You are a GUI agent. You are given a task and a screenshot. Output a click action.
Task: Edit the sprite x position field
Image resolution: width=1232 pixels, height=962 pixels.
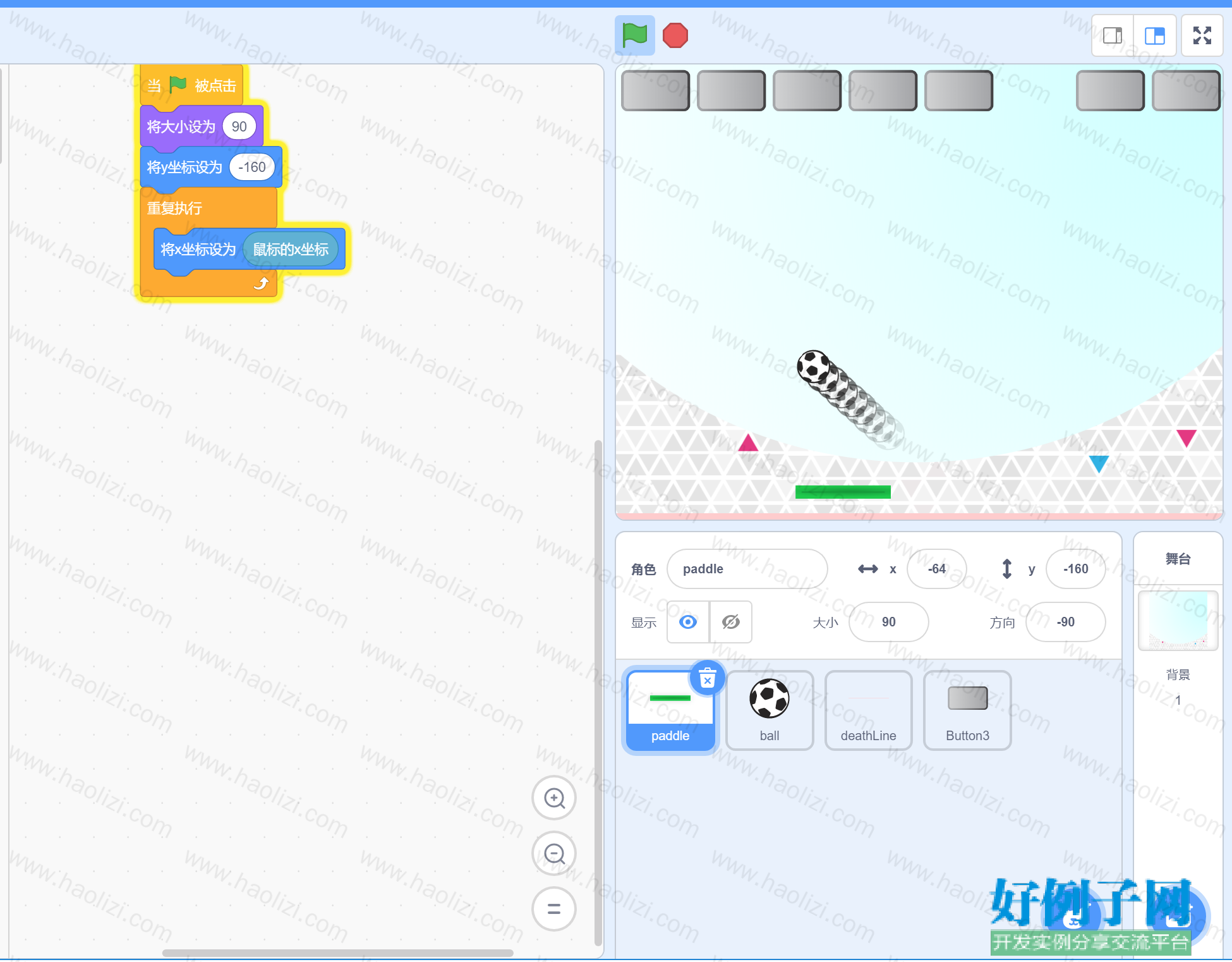pos(936,569)
